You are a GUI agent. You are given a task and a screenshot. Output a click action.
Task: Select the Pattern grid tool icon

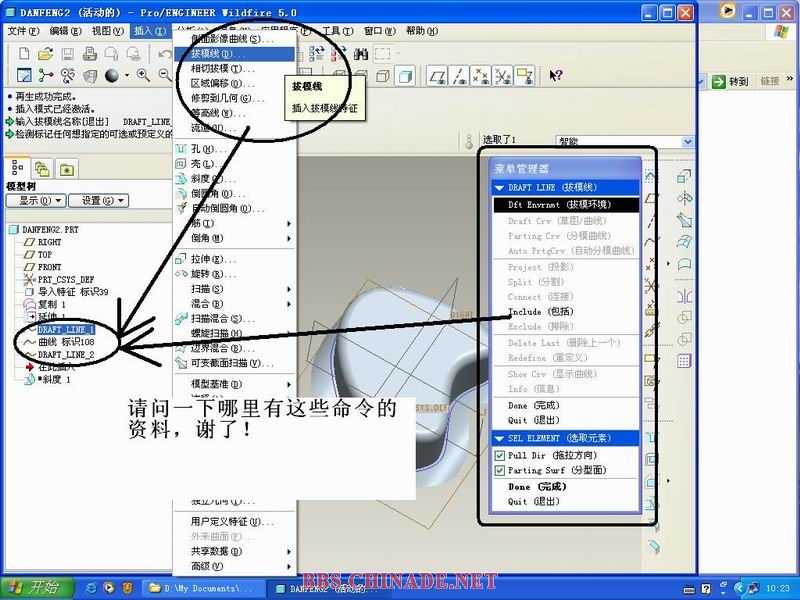684,361
